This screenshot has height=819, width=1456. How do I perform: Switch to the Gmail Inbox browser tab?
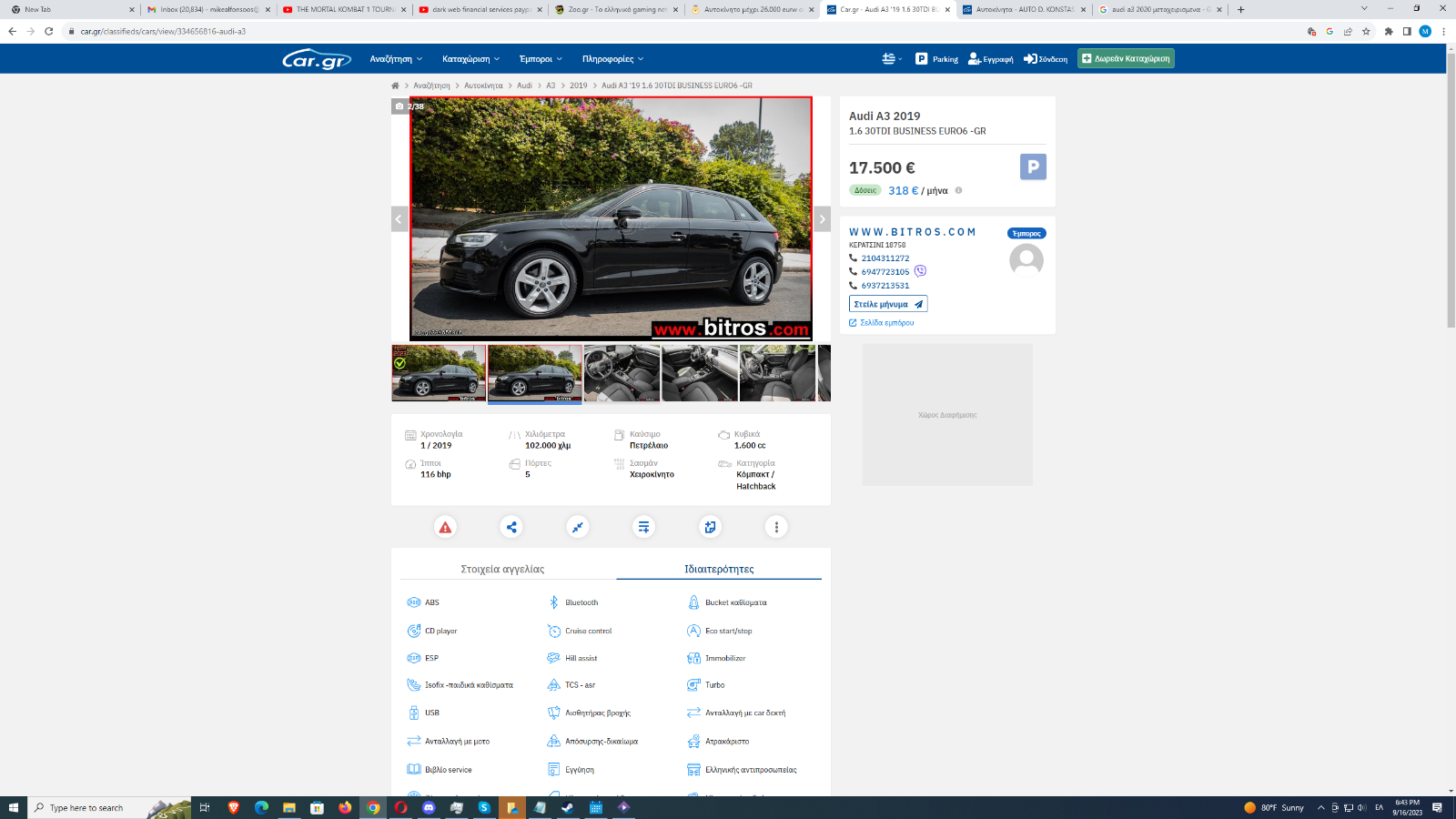[208, 9]
